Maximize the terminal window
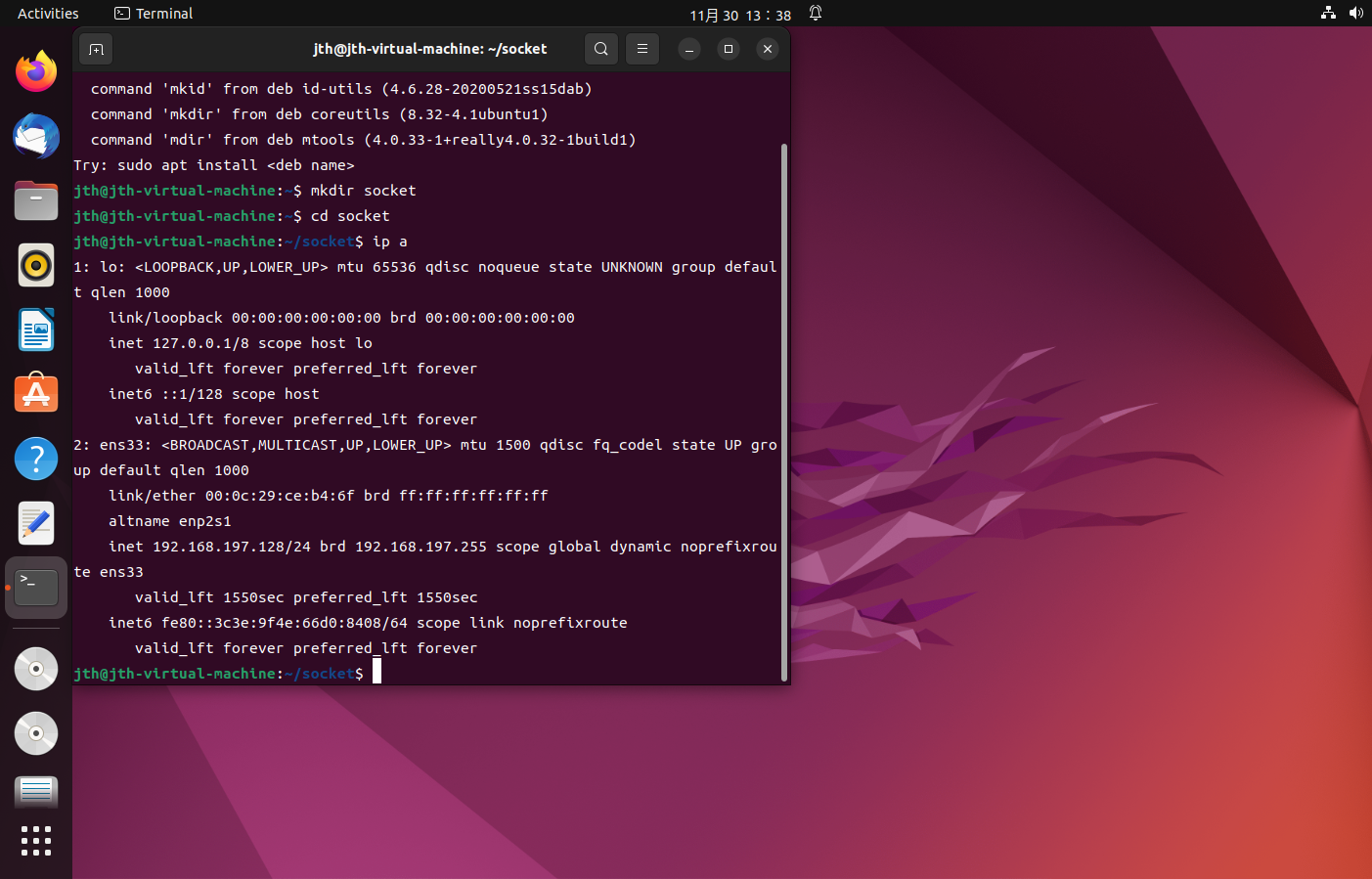Viewport: 1372px width, 879px height. pos(729,49)
